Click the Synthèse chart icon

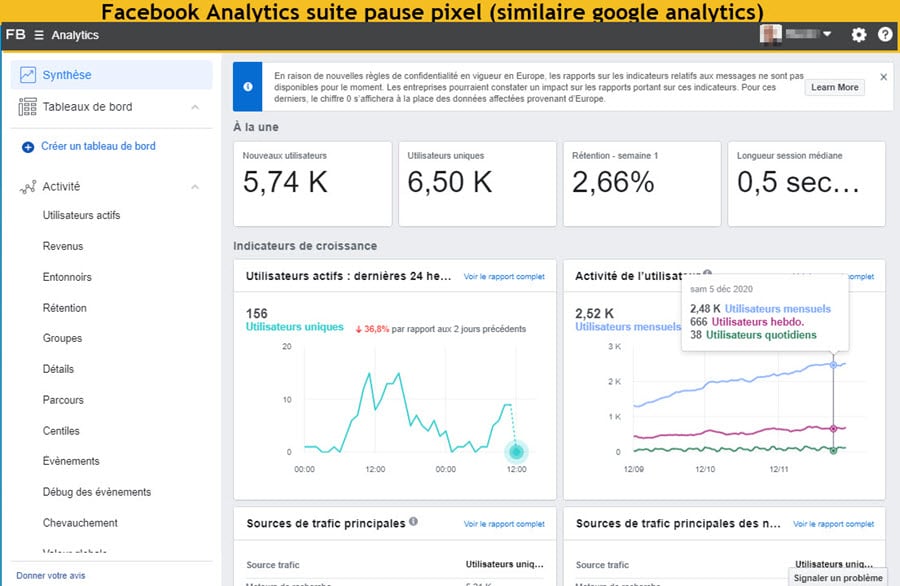(28, 75)
